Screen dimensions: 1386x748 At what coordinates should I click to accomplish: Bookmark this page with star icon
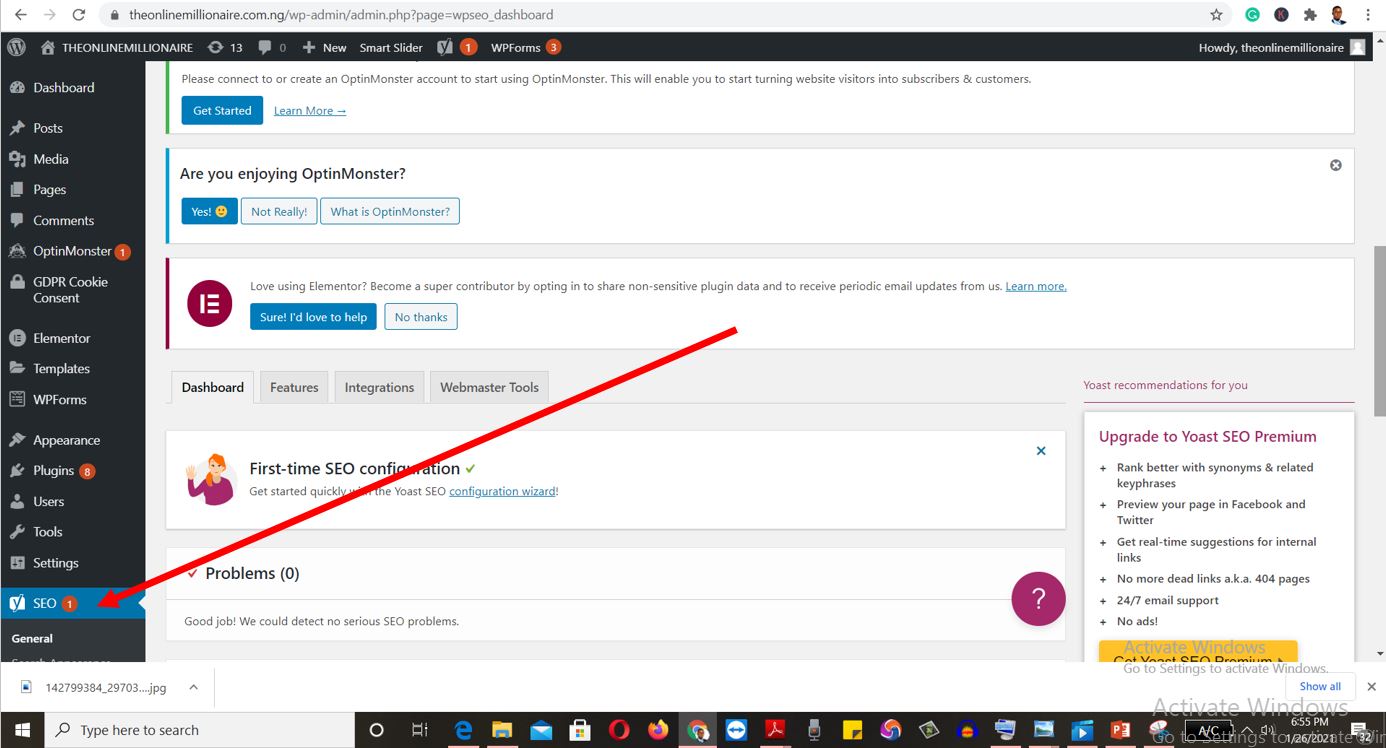[x=1216, y=15]
